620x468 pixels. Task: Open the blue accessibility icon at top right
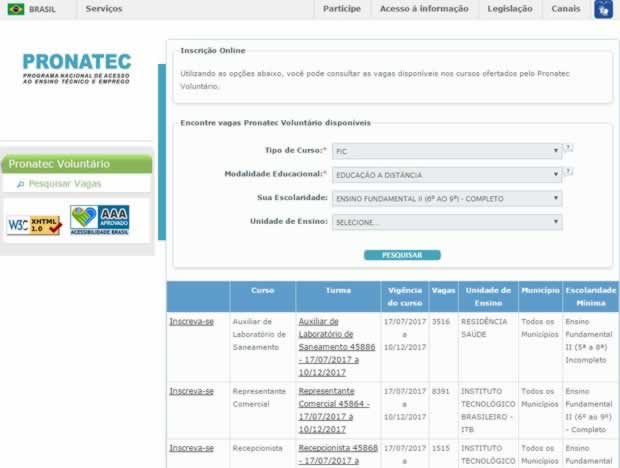click(603, 9)
